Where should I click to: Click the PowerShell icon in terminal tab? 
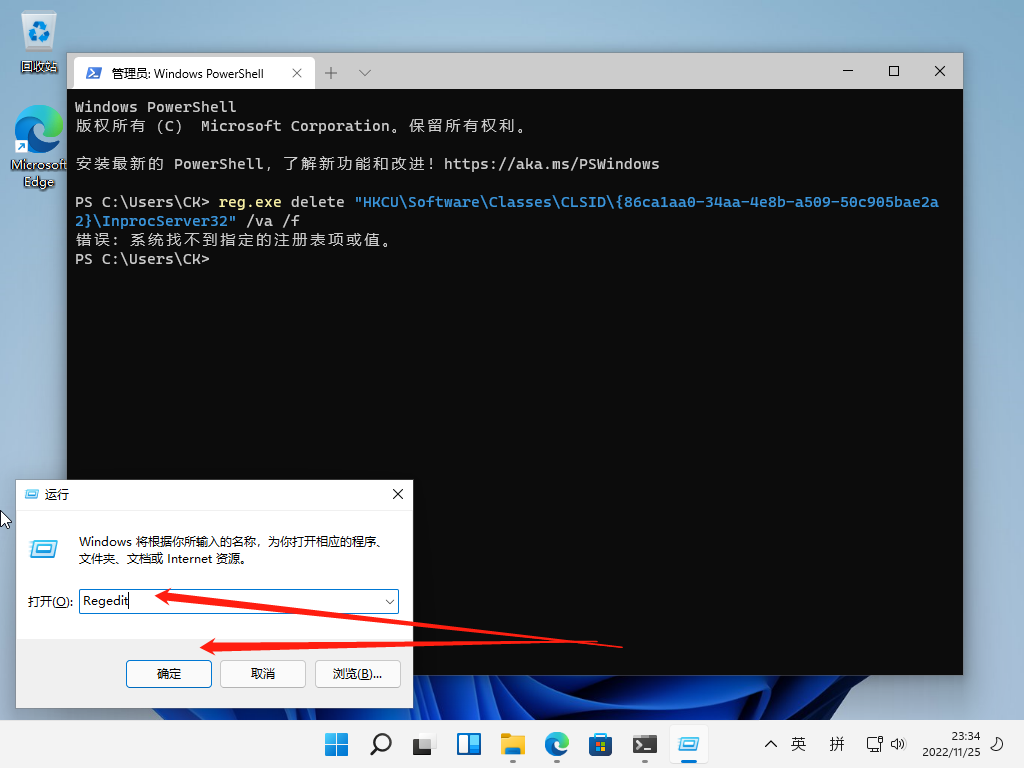(94, 73)
